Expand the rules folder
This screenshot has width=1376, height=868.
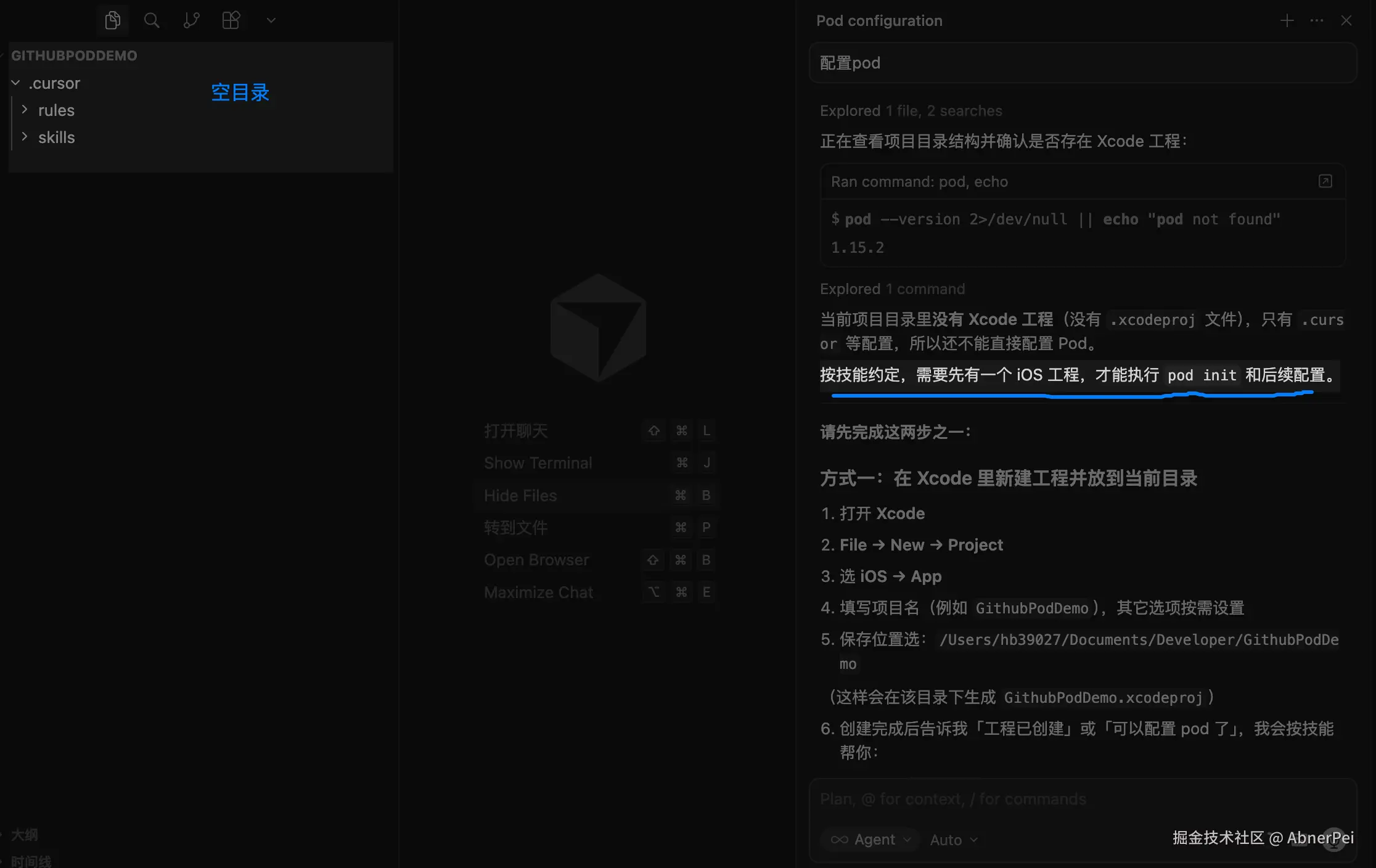(55, 110)
